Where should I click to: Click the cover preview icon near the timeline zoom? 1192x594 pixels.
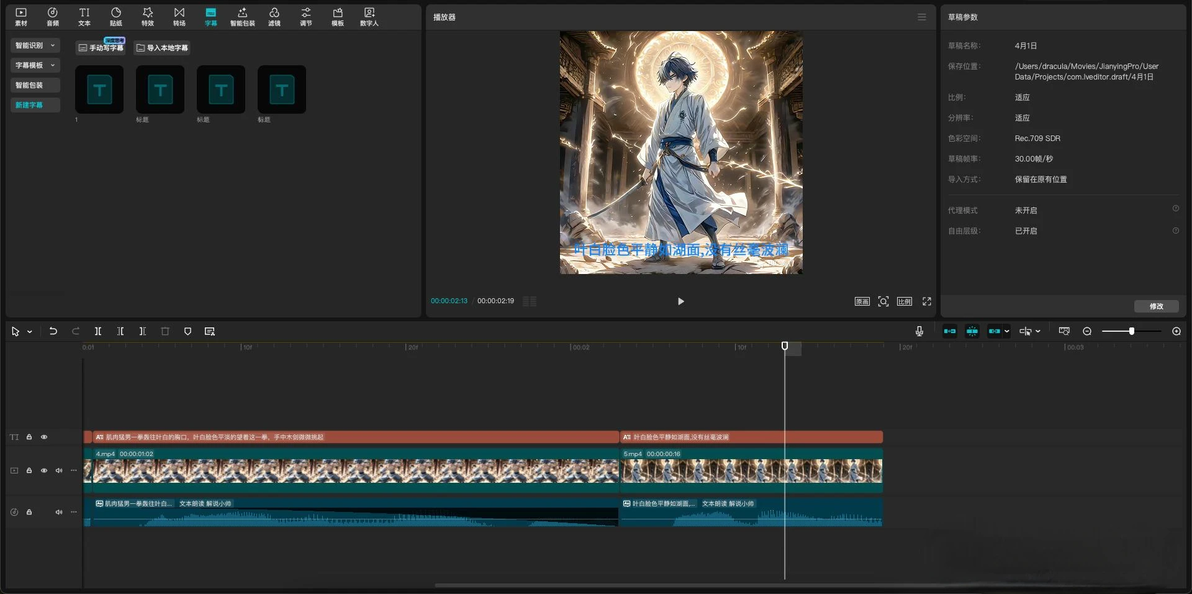(x=1064, y=332)
